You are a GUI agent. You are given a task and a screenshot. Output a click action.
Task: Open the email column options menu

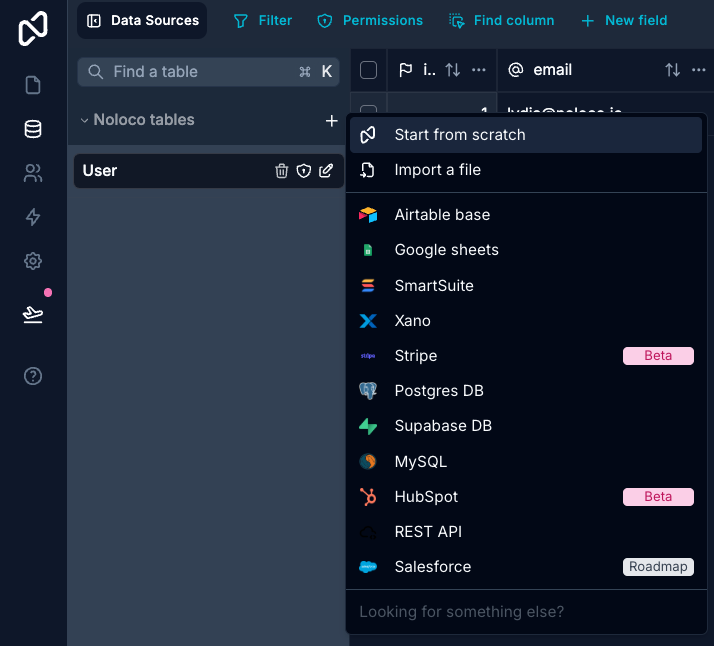point(699,70)
